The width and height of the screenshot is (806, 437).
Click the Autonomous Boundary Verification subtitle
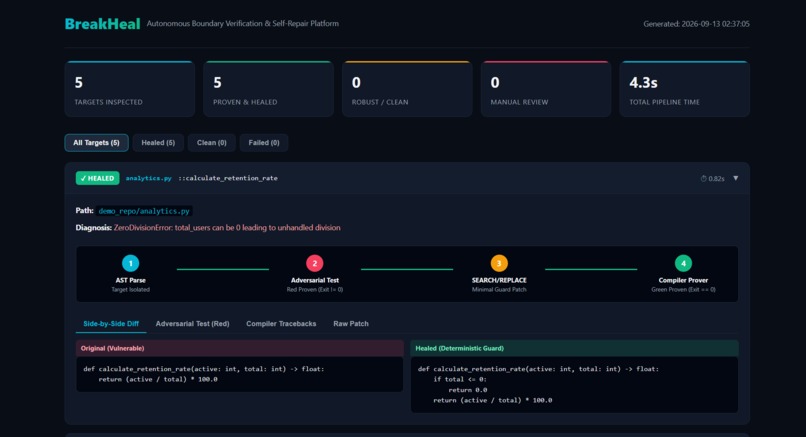(x=243, y=23)
